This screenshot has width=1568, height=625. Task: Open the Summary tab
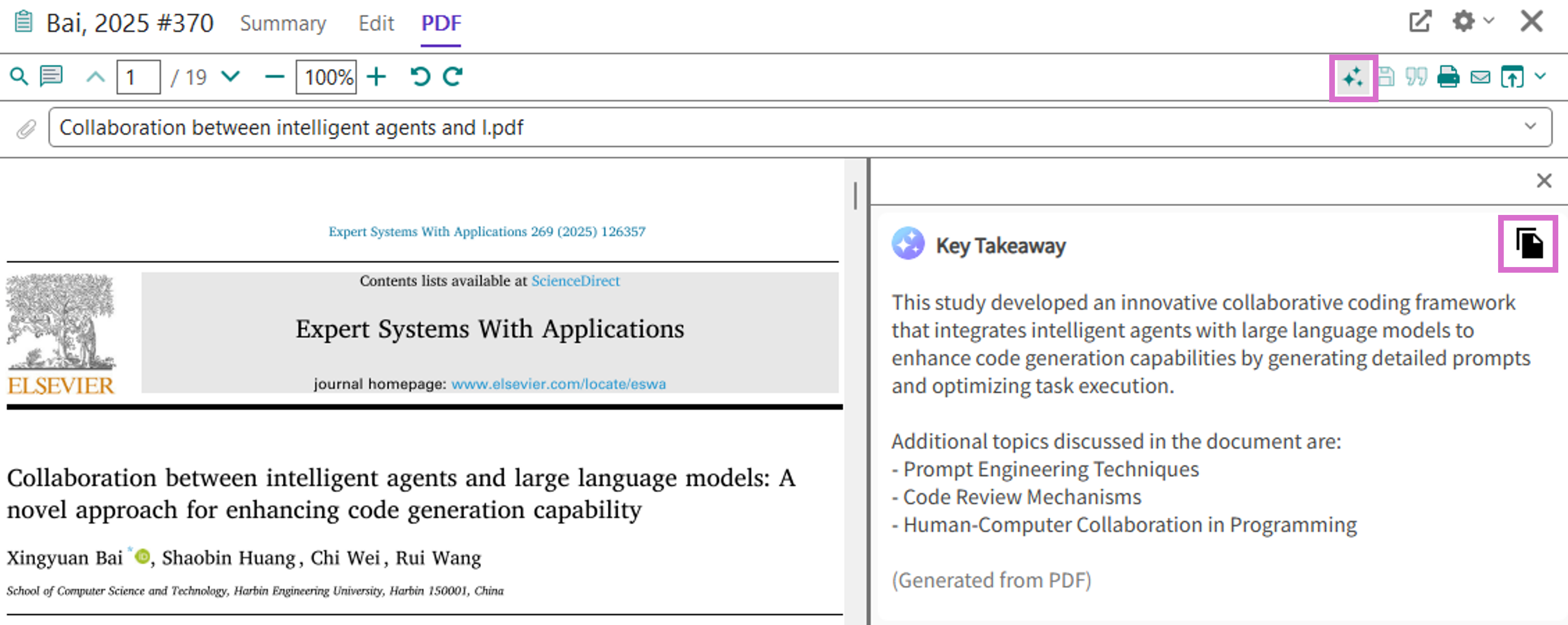coord(283,23)
